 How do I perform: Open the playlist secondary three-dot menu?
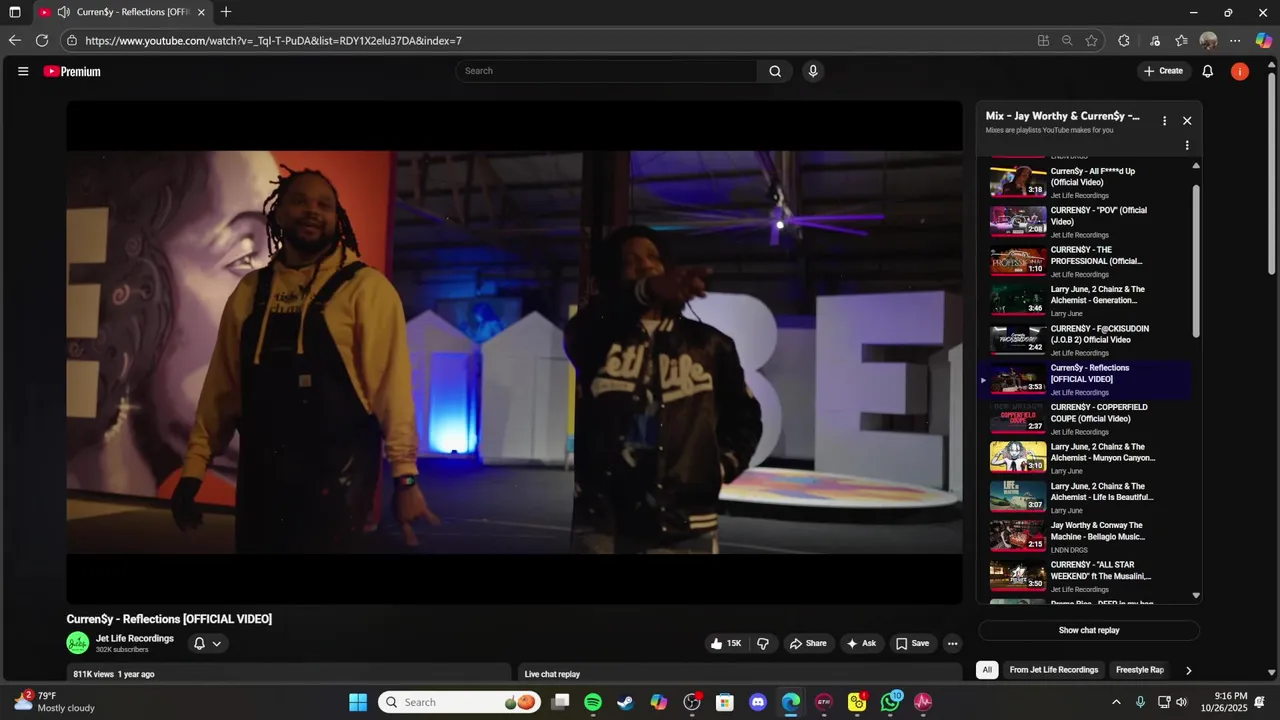click(1187, 146)
